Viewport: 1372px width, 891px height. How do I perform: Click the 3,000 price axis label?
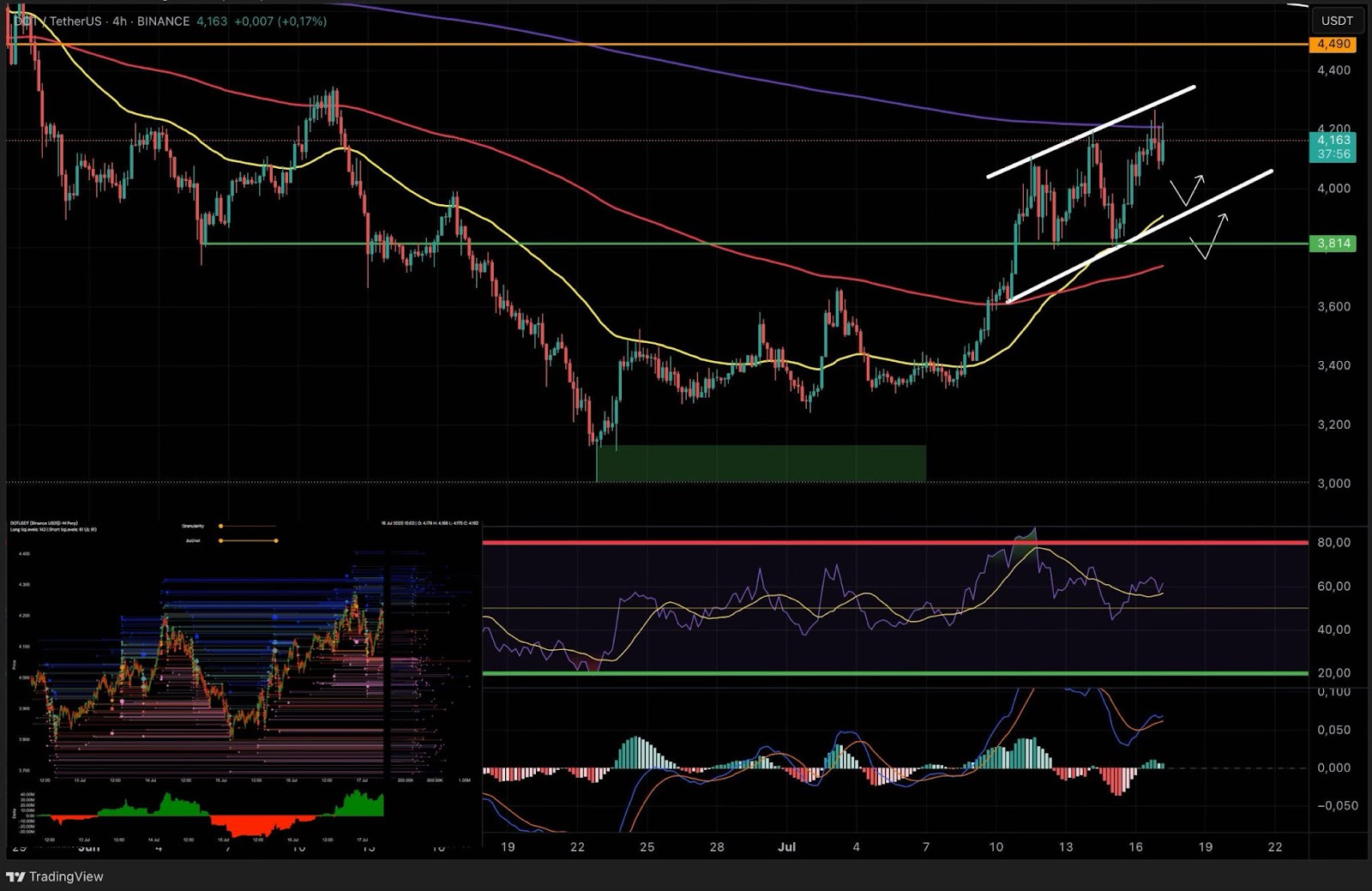1333,483
